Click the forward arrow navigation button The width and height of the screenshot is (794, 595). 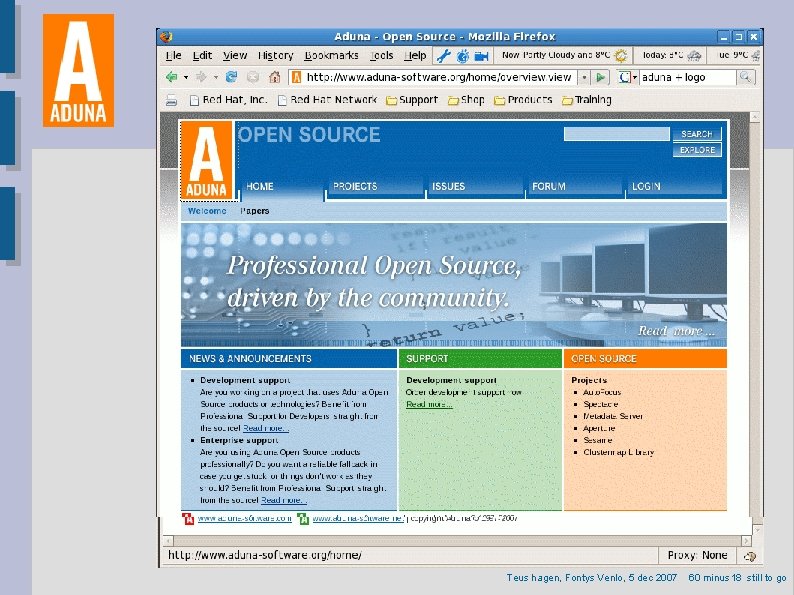pos(202,77)
